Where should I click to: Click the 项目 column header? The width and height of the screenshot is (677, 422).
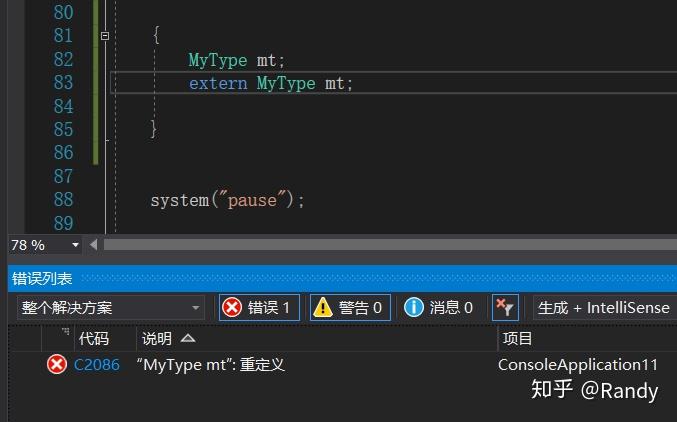pos(518,339)
